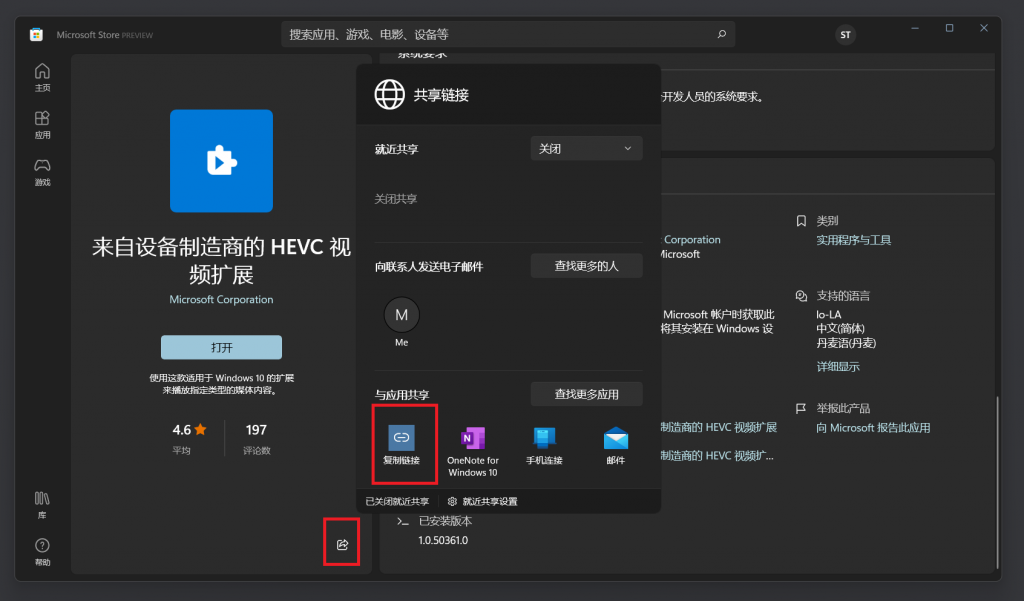Go to the 主页 home sidebar icon
This screenshot has width=1024, height=601.
42,77
